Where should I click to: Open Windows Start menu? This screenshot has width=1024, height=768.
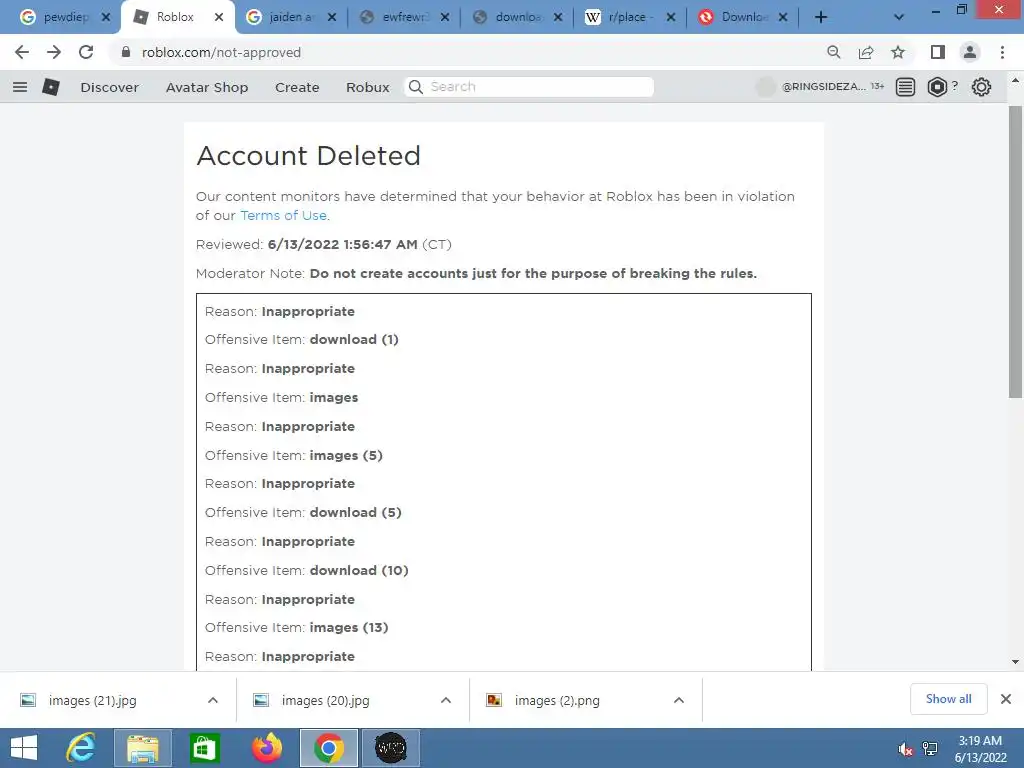coord(24,748)
